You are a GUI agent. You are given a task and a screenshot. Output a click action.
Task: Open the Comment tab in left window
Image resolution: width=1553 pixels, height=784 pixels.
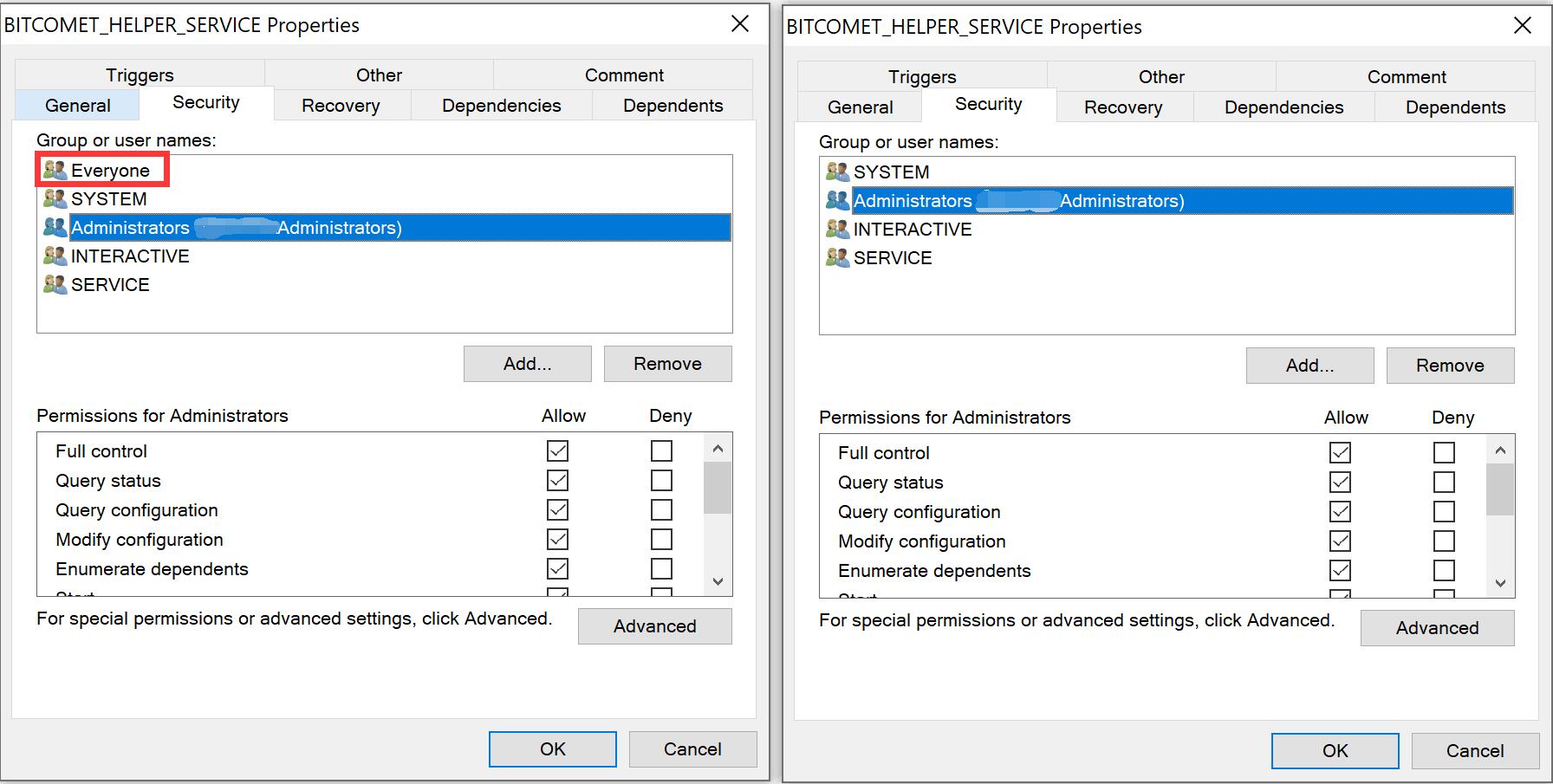pos(624,75)
